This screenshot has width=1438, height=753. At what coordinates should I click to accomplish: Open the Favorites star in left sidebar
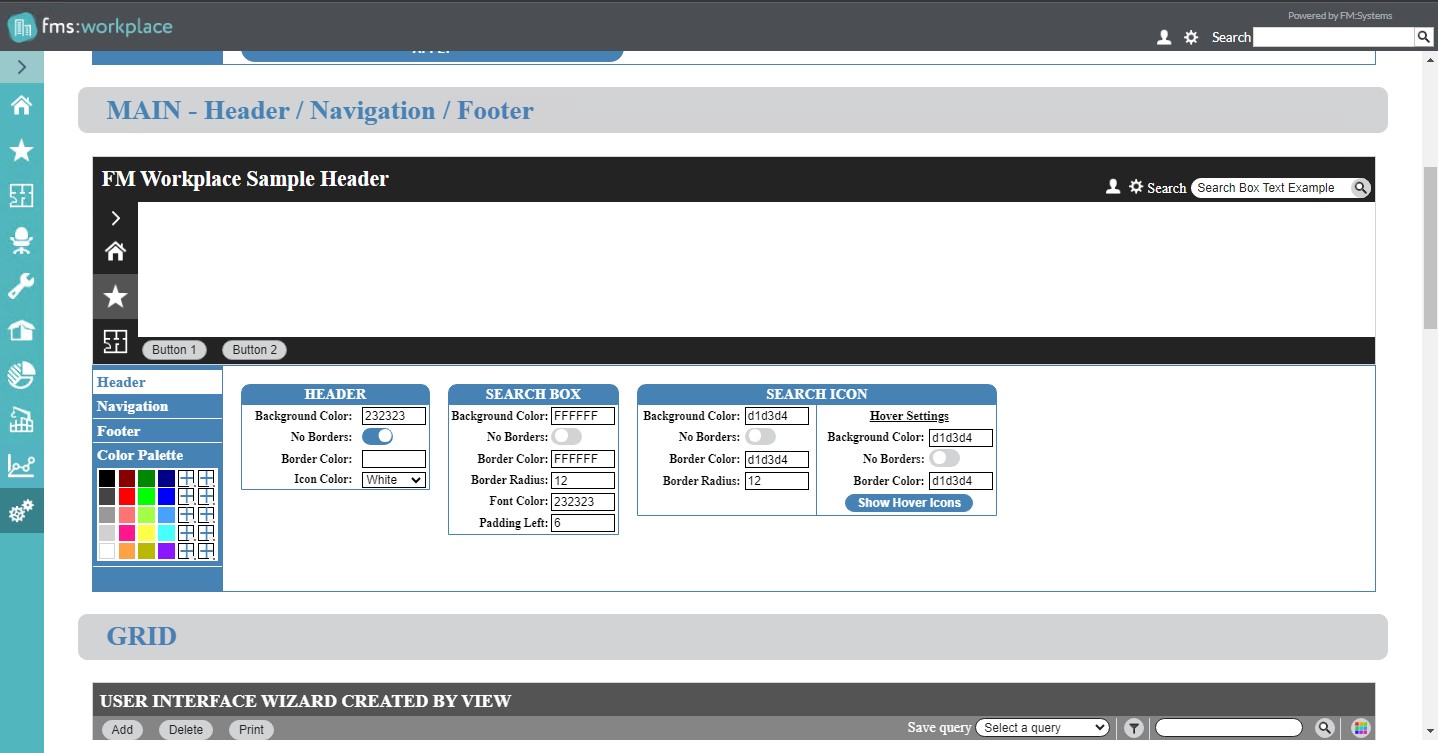[21, 150]
